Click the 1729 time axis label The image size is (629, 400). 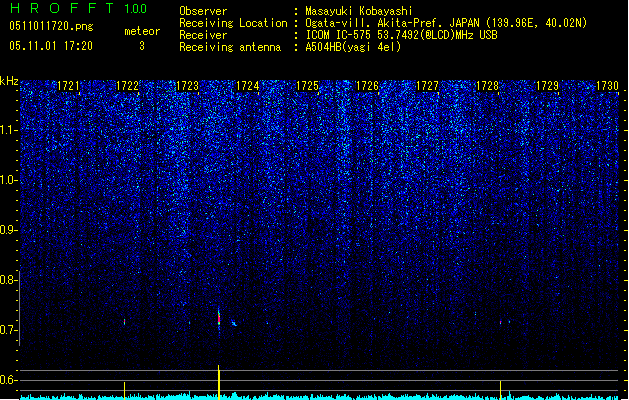click(547, 86)
